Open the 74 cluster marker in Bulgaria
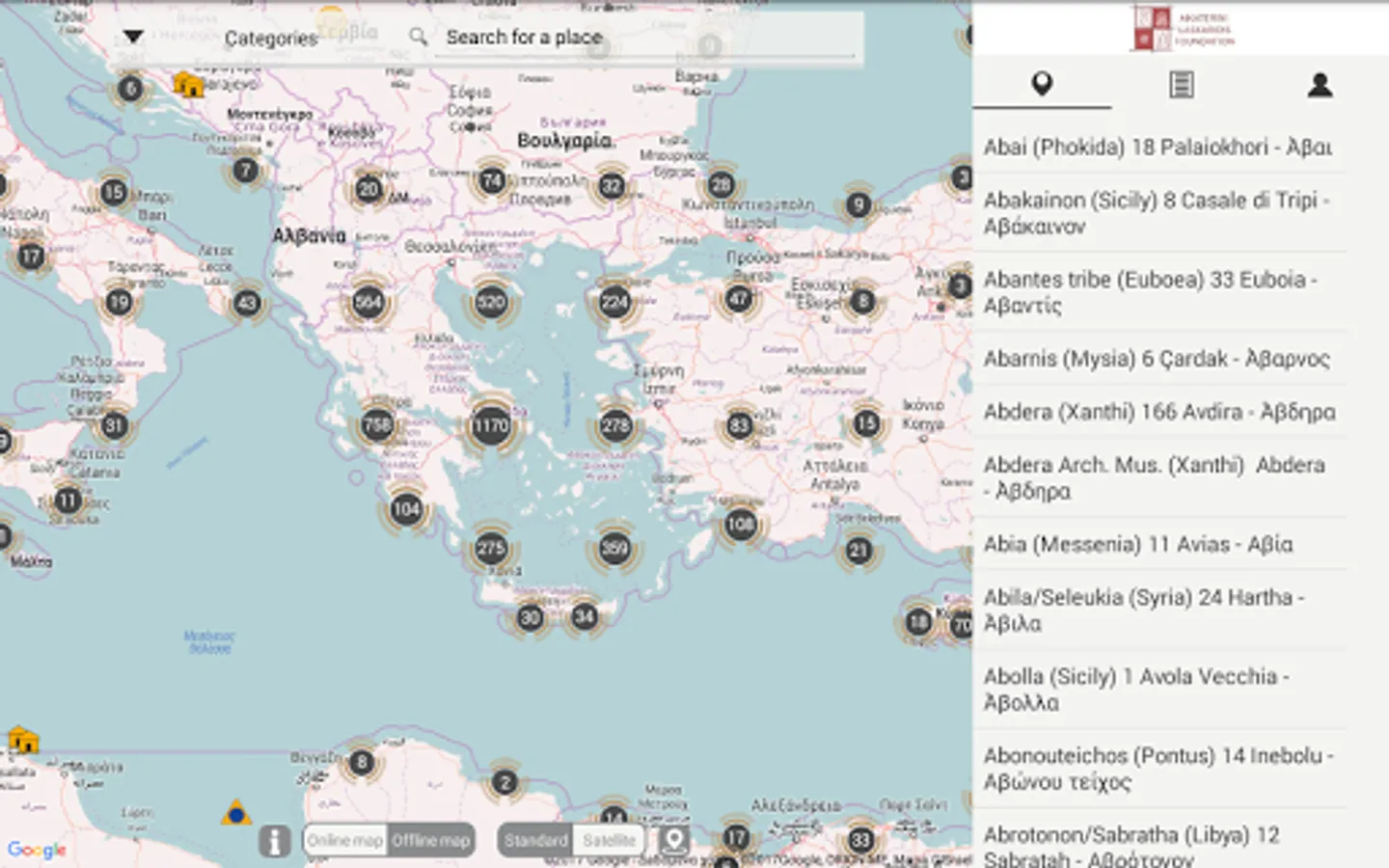This screenshot has width=1389, height=868. (492, 180)
